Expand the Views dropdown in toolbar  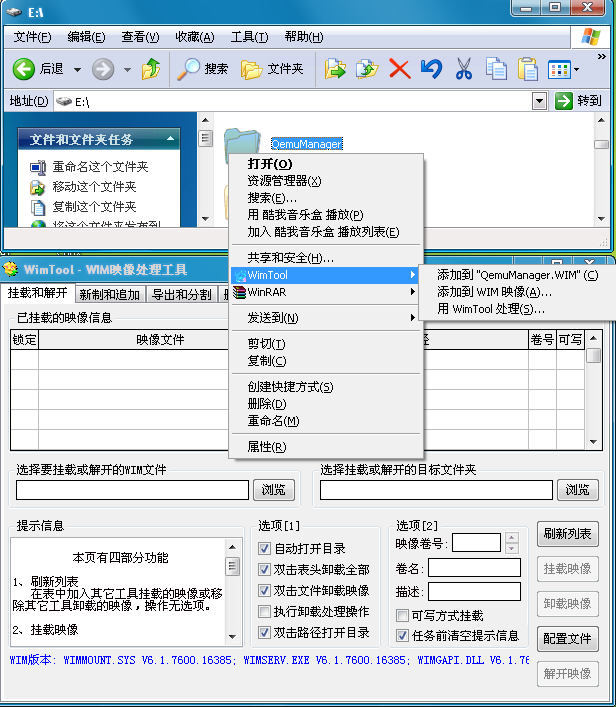576,69
